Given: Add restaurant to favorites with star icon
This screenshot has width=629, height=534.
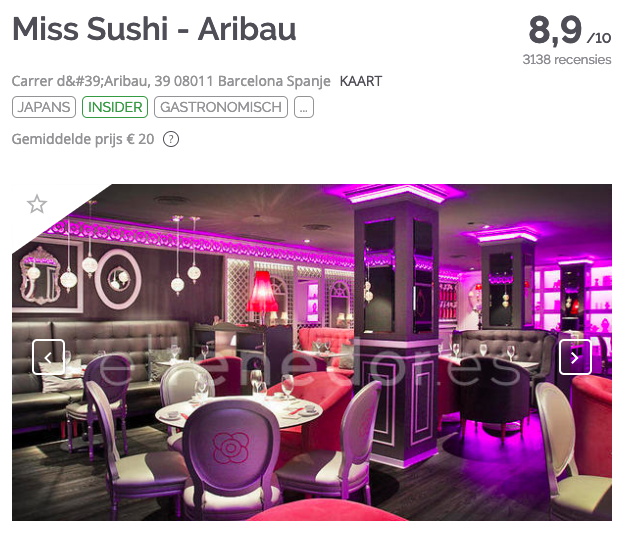Looking at the screenshot, I should (x=37, y=204).
